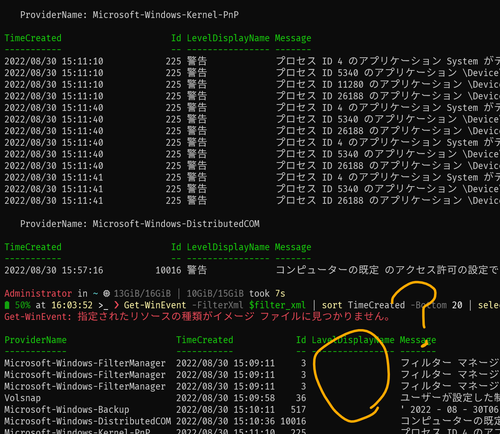500x434 pixels.
Task: Select the 'ProviderName: Microsoft-Windows-Kernel-PnP' line
Action: click(x=129, y=15)
